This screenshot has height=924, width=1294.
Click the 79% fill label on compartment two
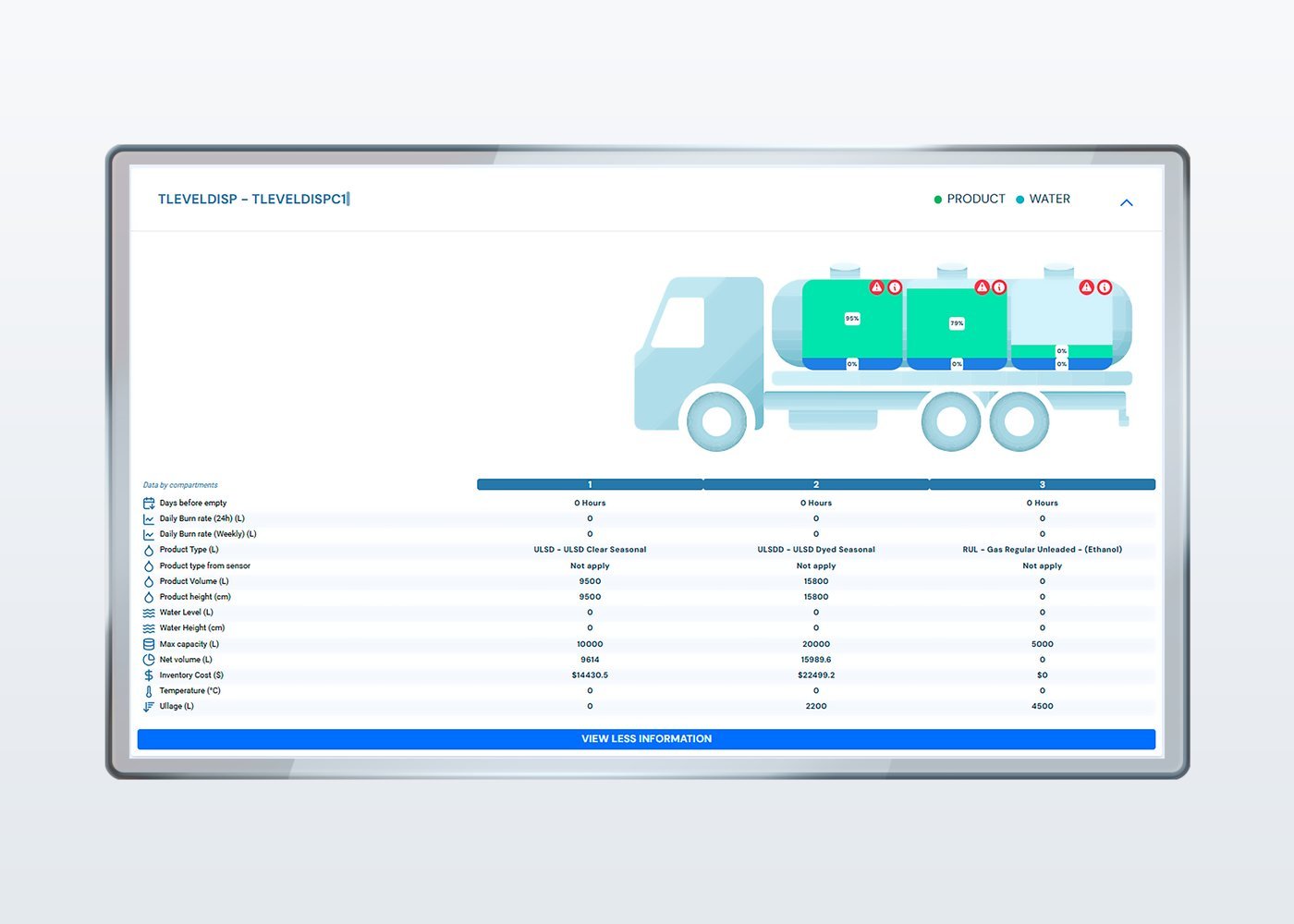[x=957, y=322]
